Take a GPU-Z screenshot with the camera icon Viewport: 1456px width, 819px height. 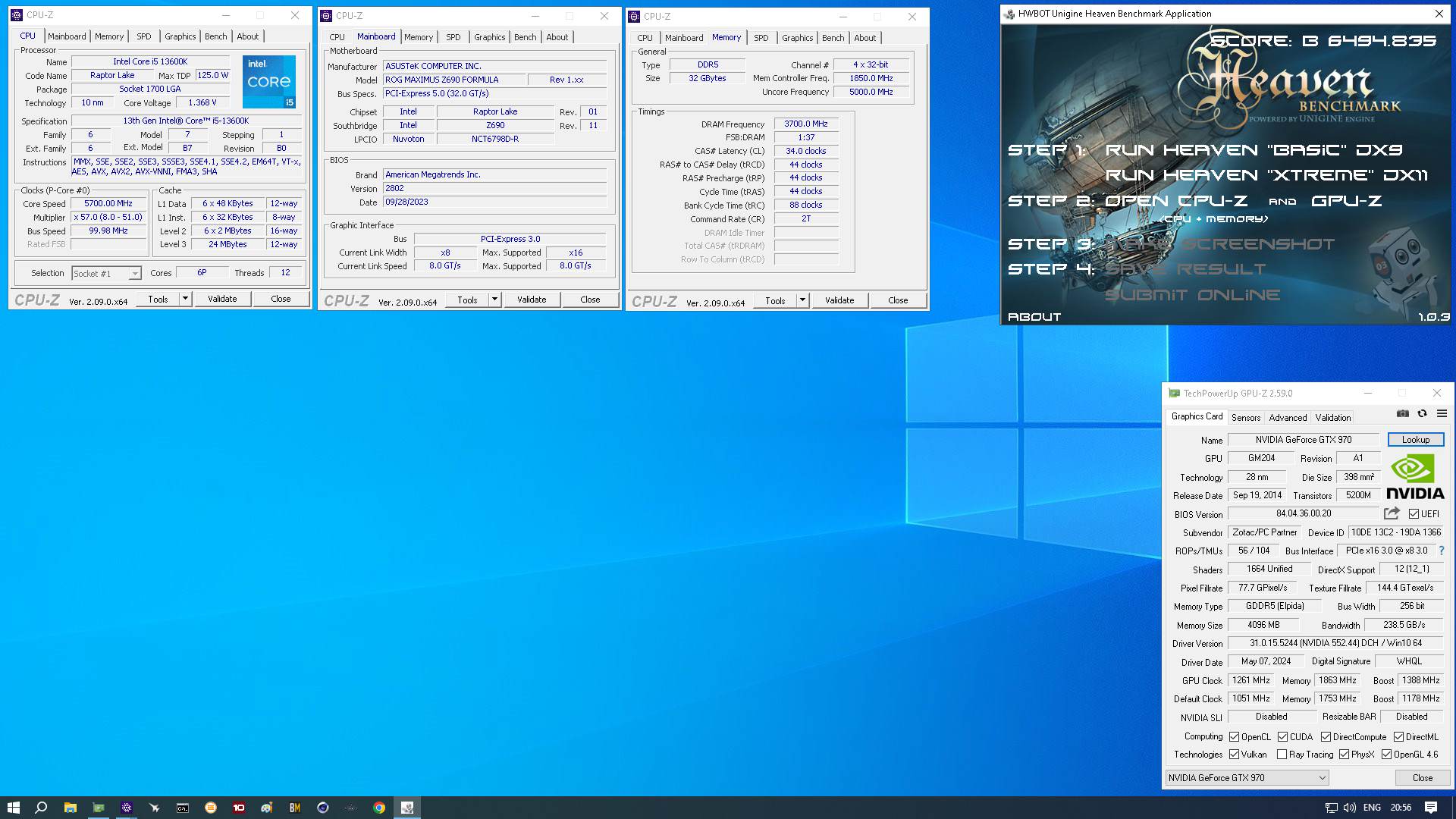coord(1403,413)
